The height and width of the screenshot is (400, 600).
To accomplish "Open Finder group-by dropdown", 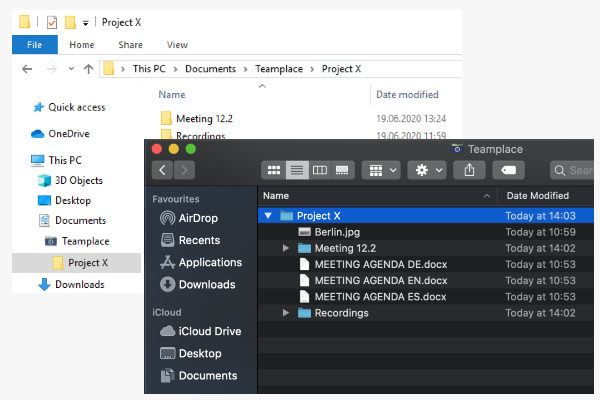I will click(x=381, y=170).
